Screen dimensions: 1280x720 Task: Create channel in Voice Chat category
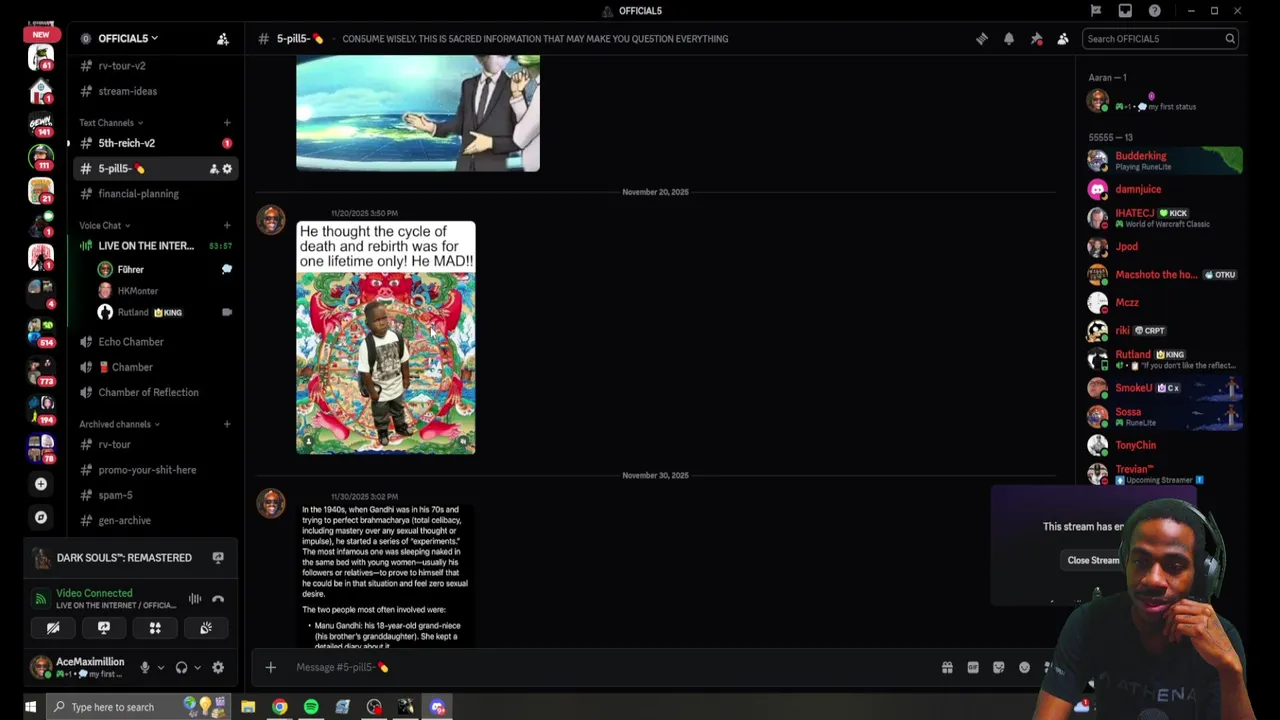[227, 226]
